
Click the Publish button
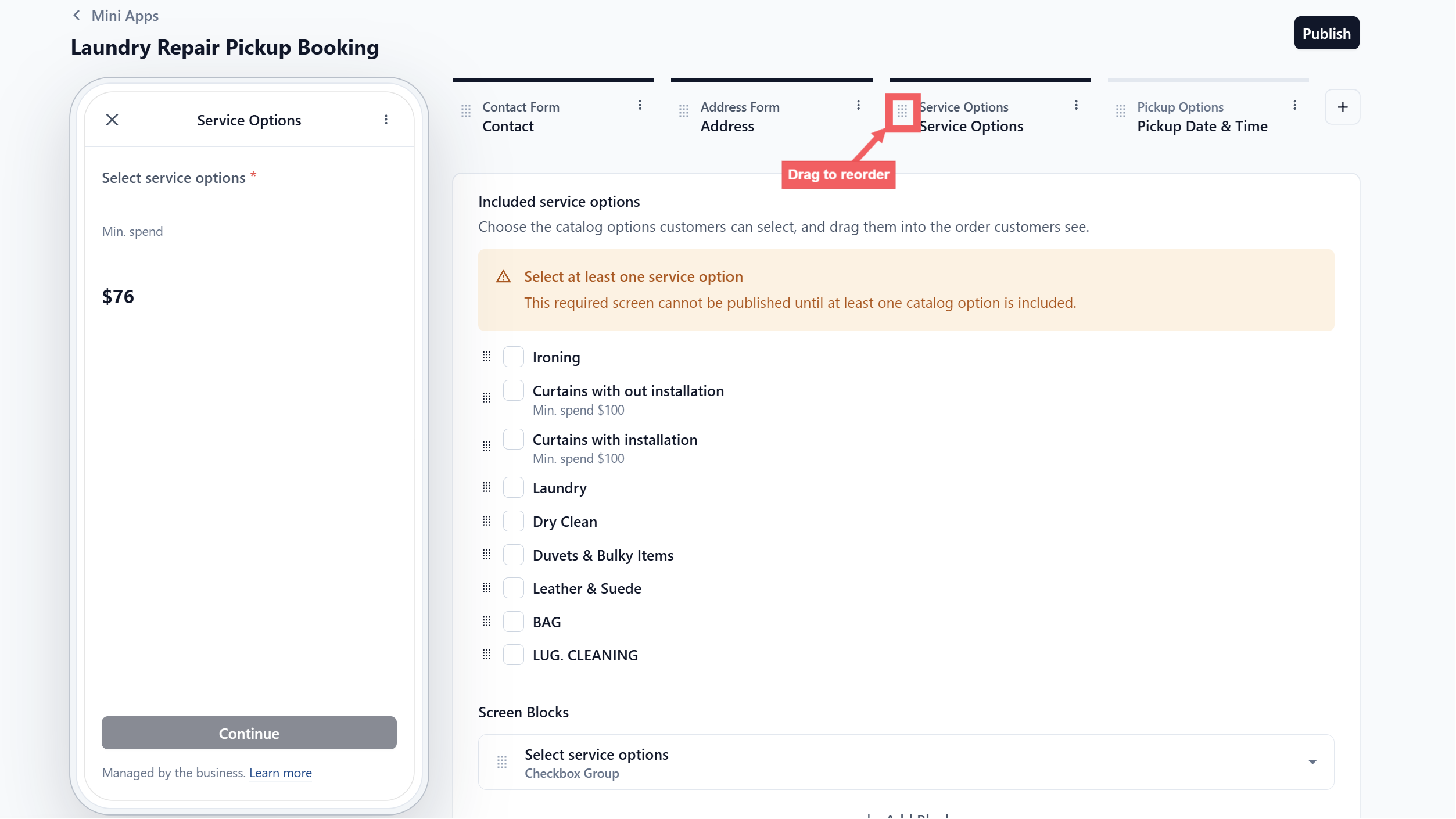point(1326,33)
